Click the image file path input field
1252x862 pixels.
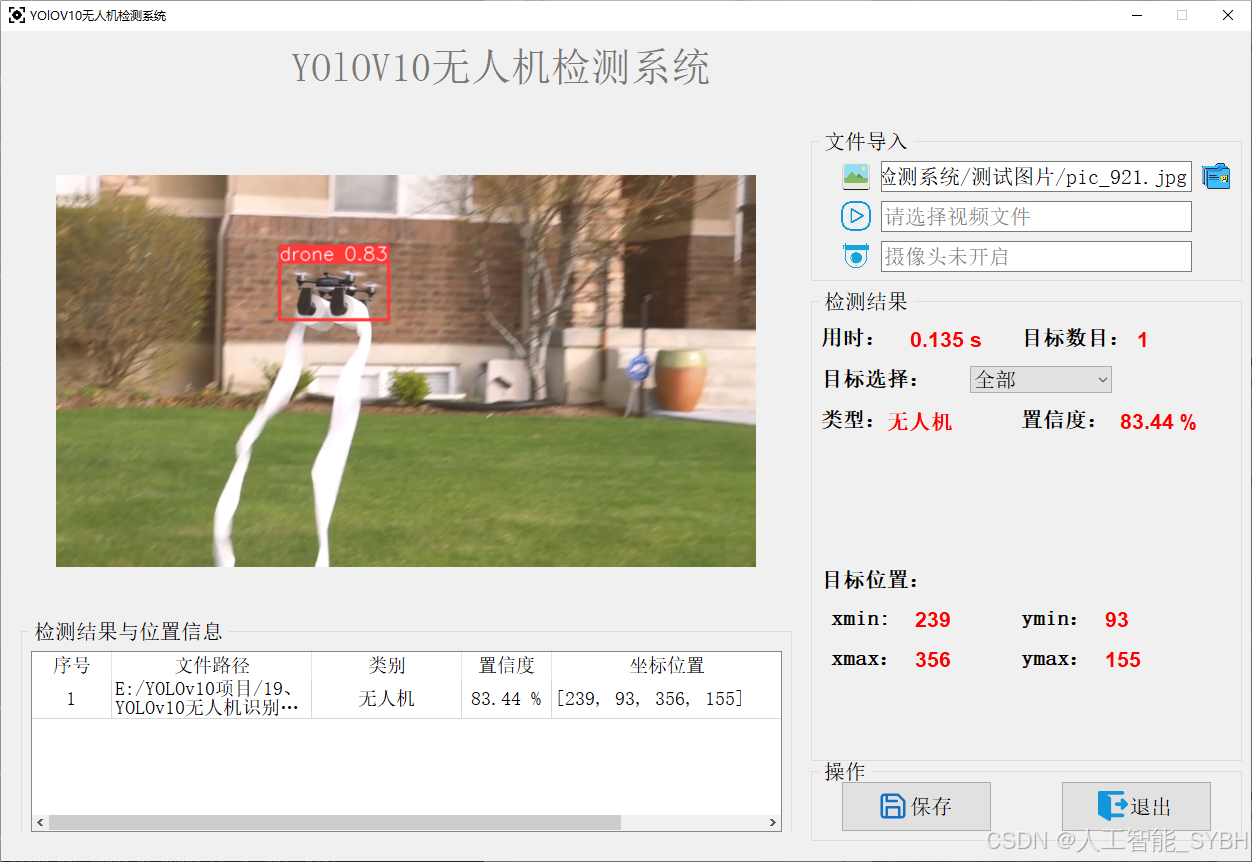click(1036, 177)
